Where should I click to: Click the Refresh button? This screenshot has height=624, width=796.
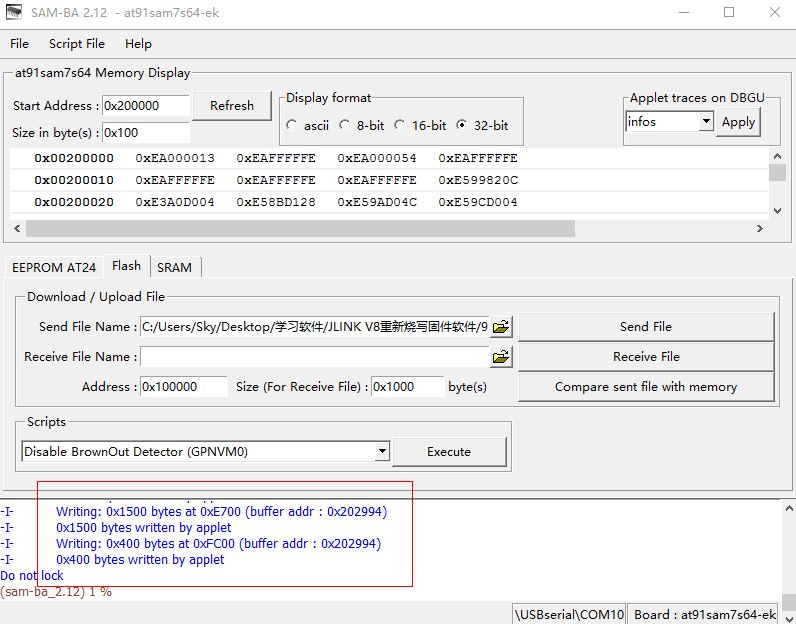[232, 106]
